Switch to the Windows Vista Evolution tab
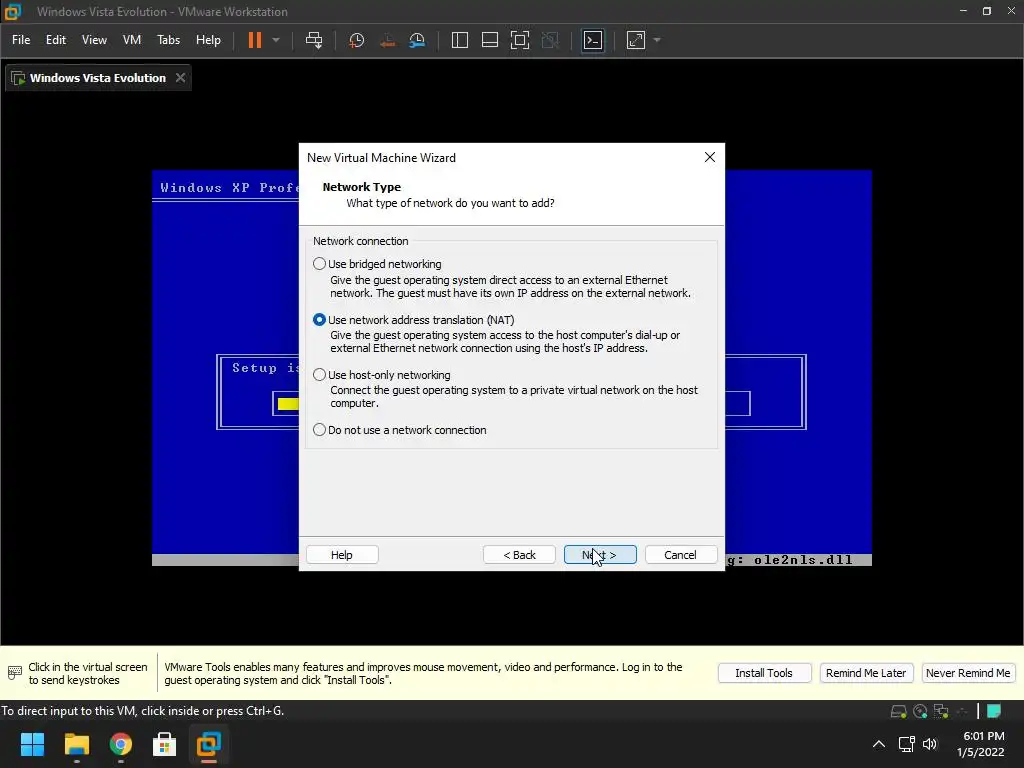 click(98, 78)
